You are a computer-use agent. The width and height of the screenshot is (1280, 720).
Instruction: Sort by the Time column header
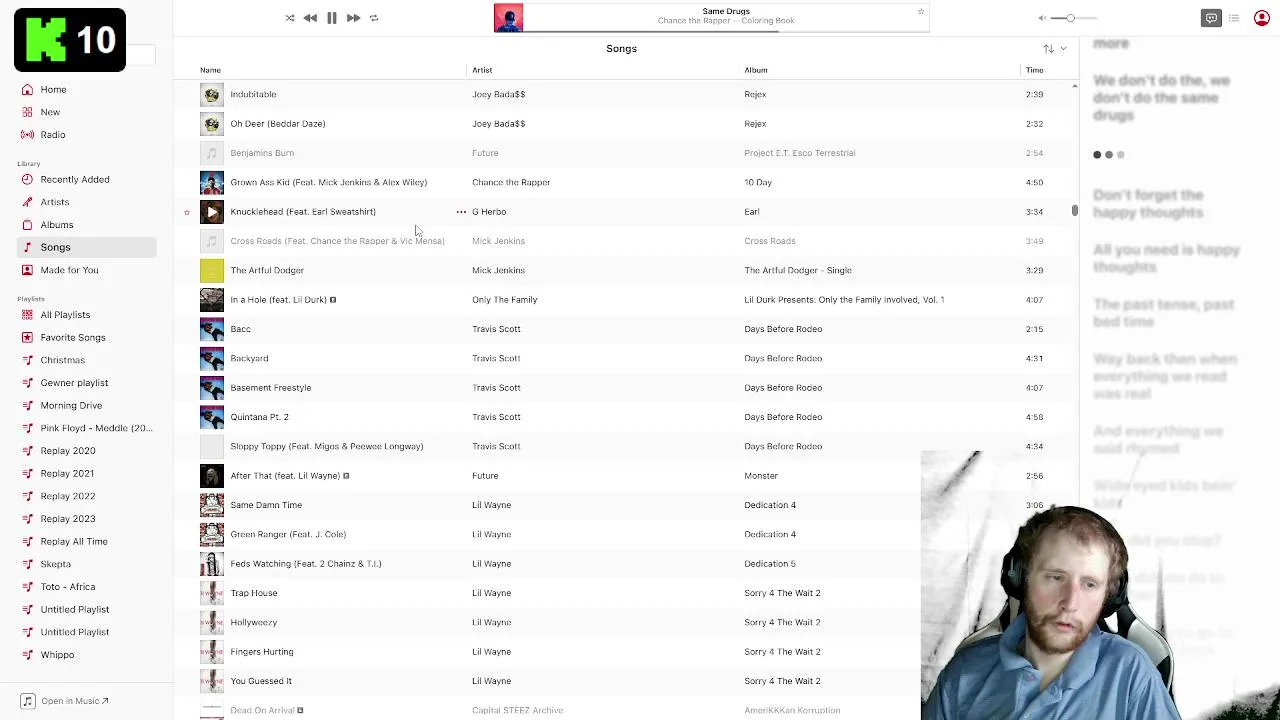[1034, 70]
